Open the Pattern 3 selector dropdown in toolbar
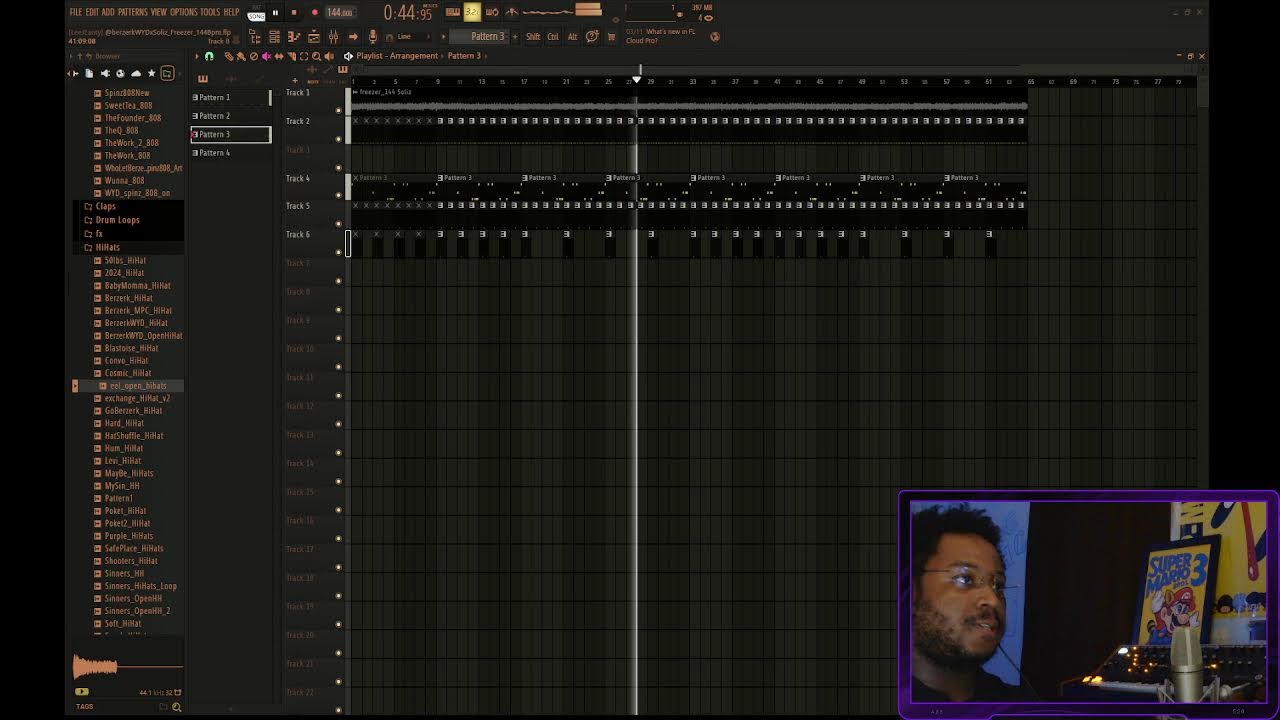 pos(479,37)
